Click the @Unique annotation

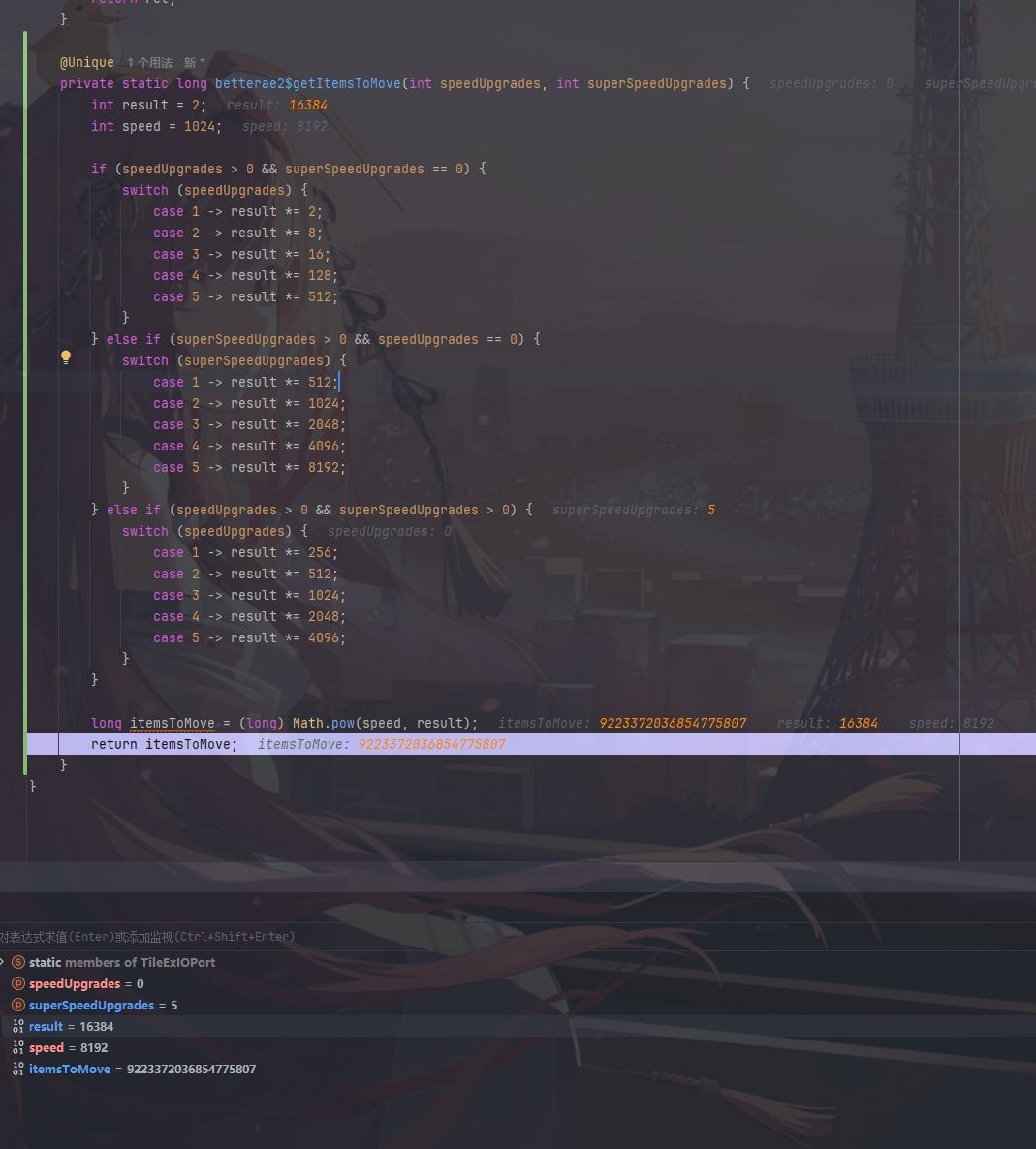pos(87,62)
